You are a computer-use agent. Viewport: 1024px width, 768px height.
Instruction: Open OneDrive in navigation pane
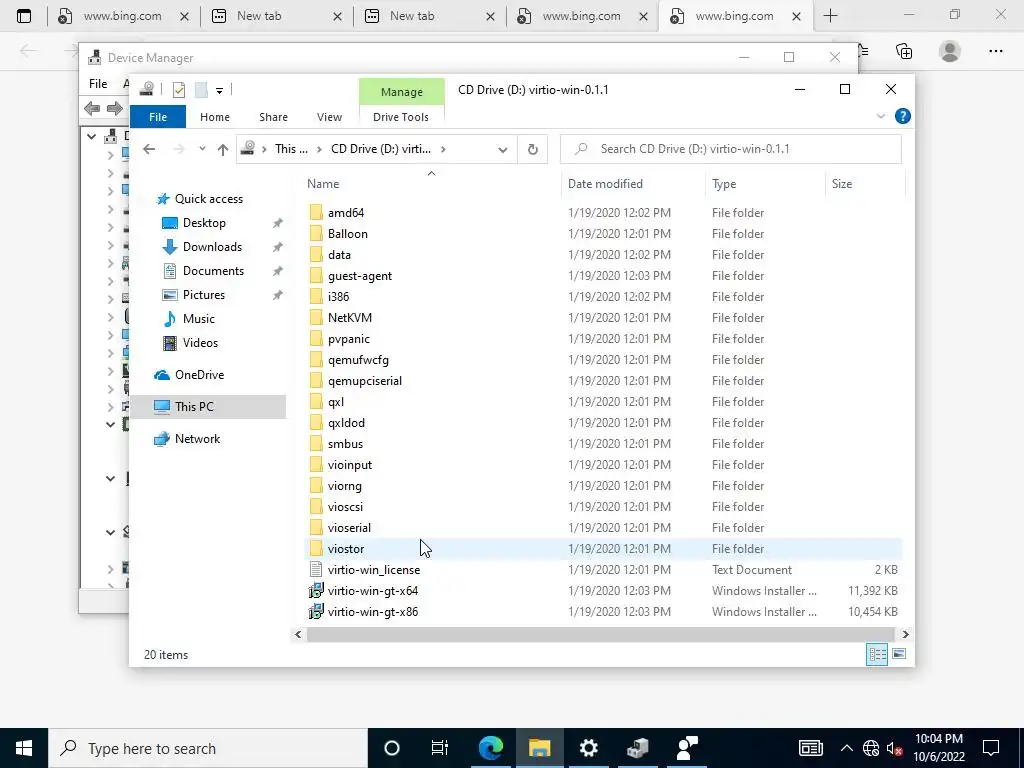point(199,374)
